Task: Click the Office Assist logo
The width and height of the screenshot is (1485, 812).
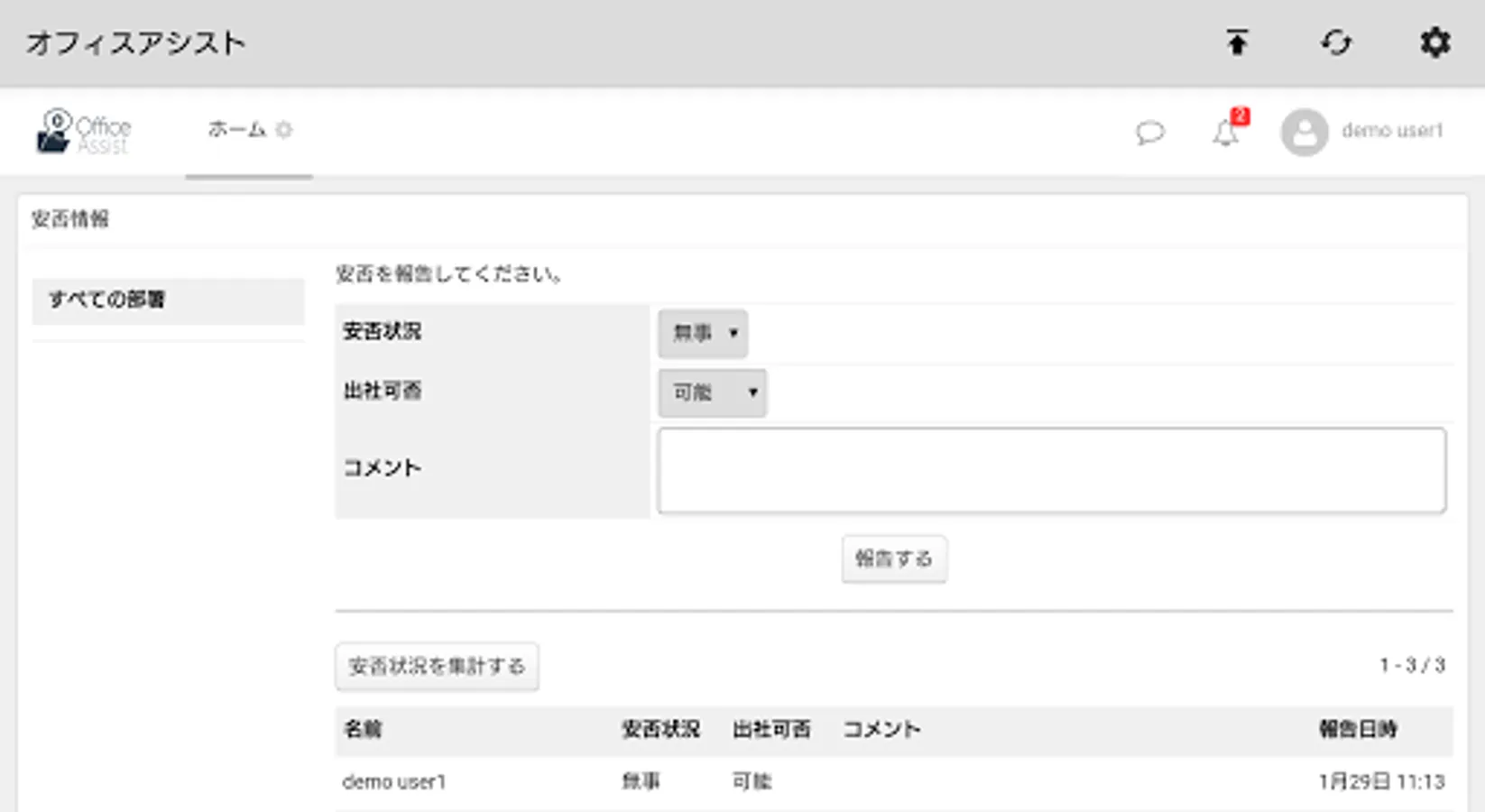Action: (84, 132)
